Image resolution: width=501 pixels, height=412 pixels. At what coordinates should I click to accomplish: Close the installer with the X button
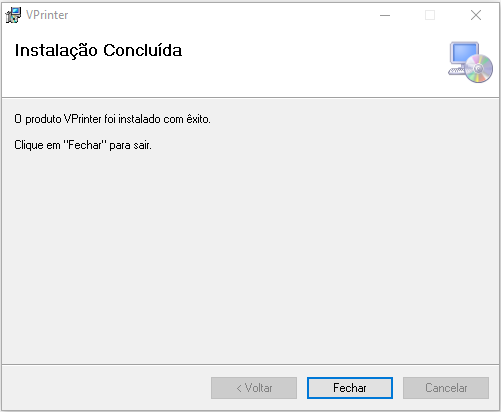pos(476,15)
